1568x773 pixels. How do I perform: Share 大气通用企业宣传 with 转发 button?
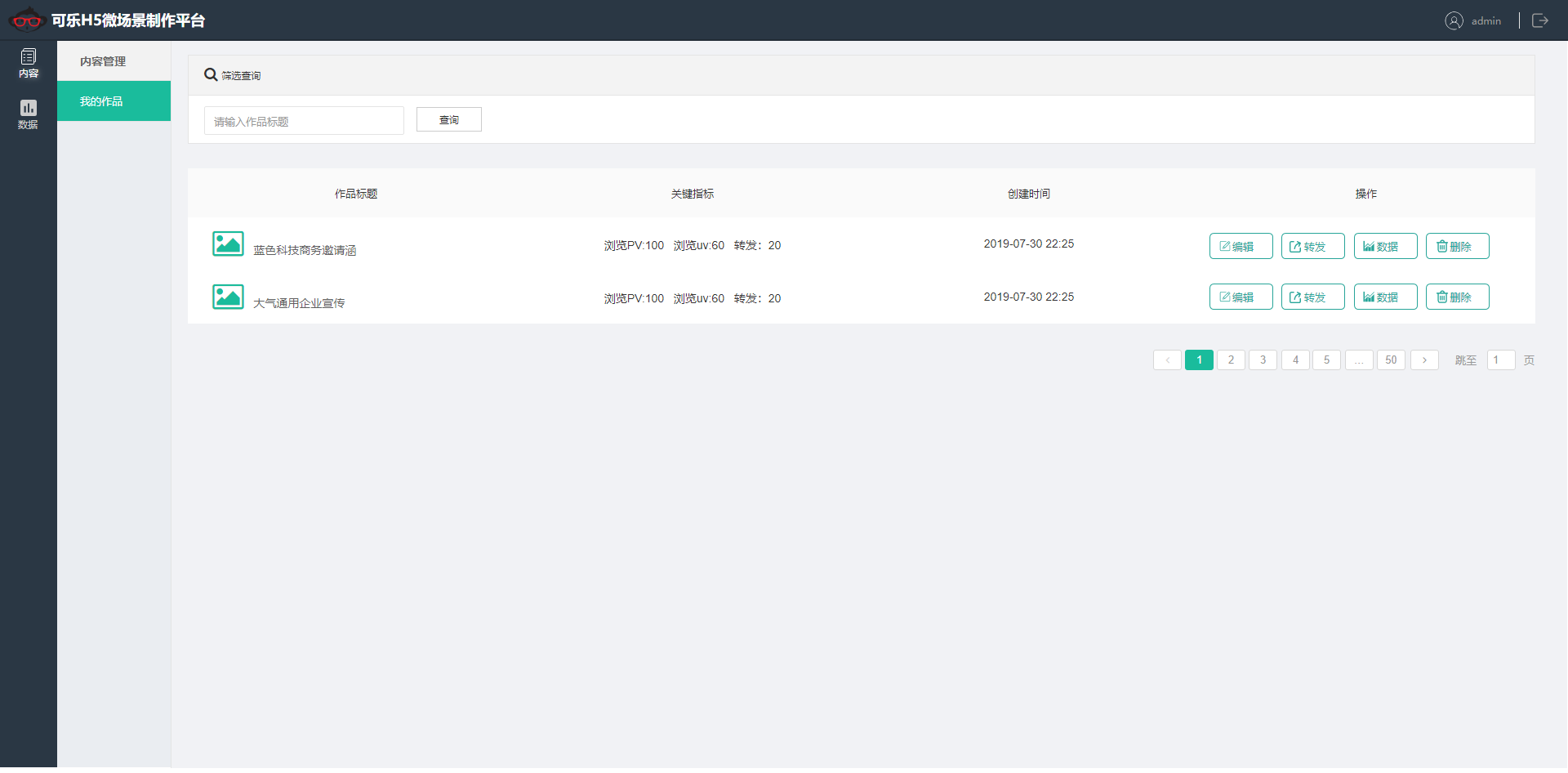coord(1312,297)
